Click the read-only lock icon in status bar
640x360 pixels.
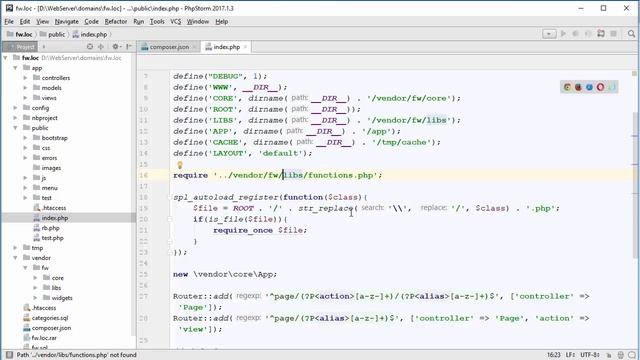(x=609, y=355)
